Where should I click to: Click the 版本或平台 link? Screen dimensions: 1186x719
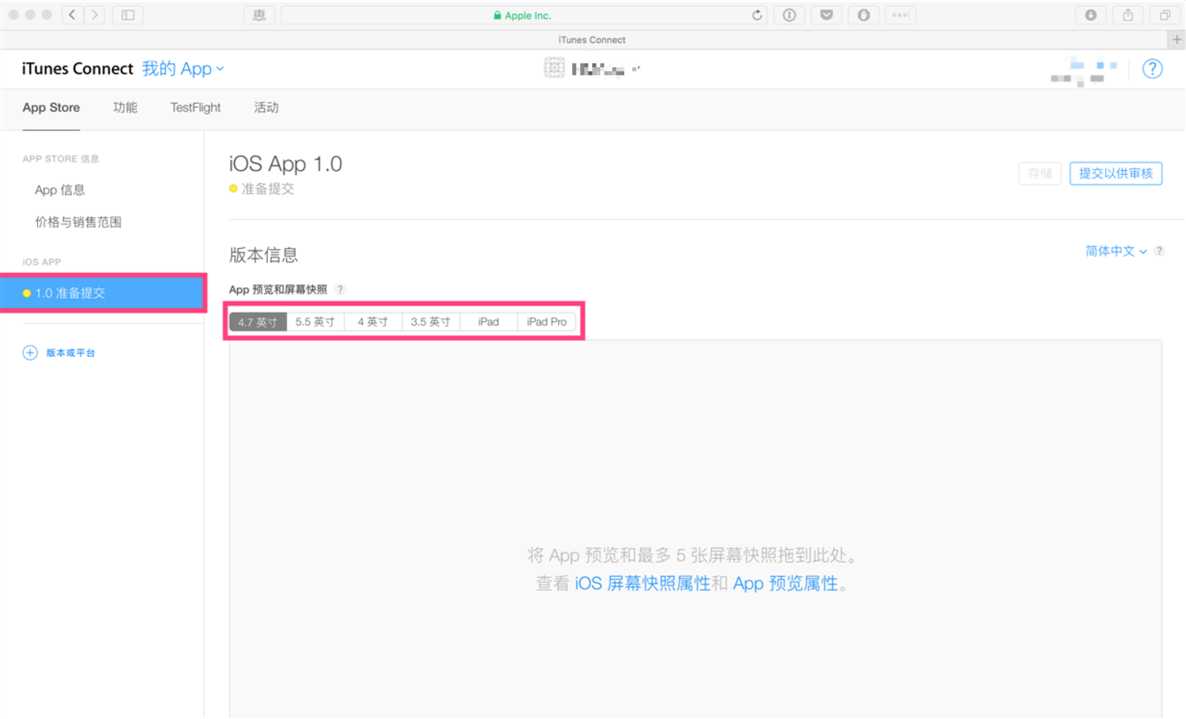pyautogui.click(x=70, y=353)
